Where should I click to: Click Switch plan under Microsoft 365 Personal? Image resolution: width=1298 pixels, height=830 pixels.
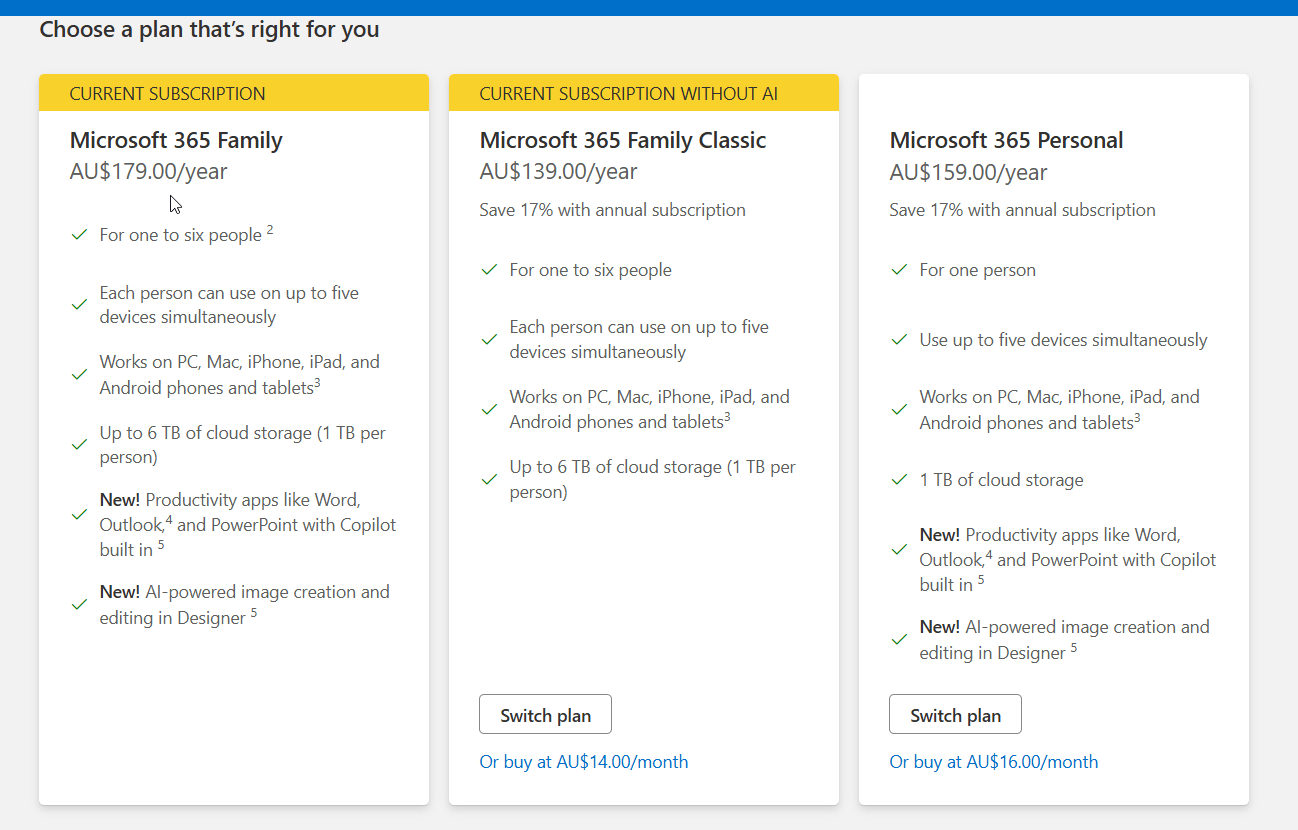click(x=955, y=714)
